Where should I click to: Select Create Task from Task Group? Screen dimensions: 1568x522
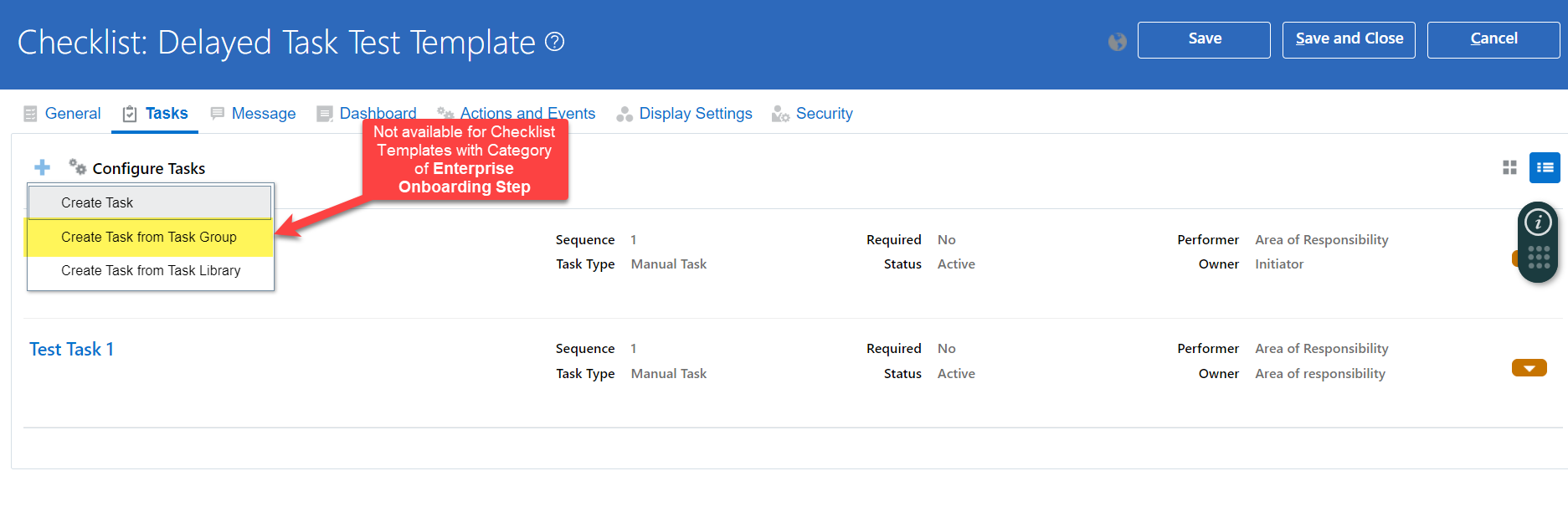click(x=150, y=238)
